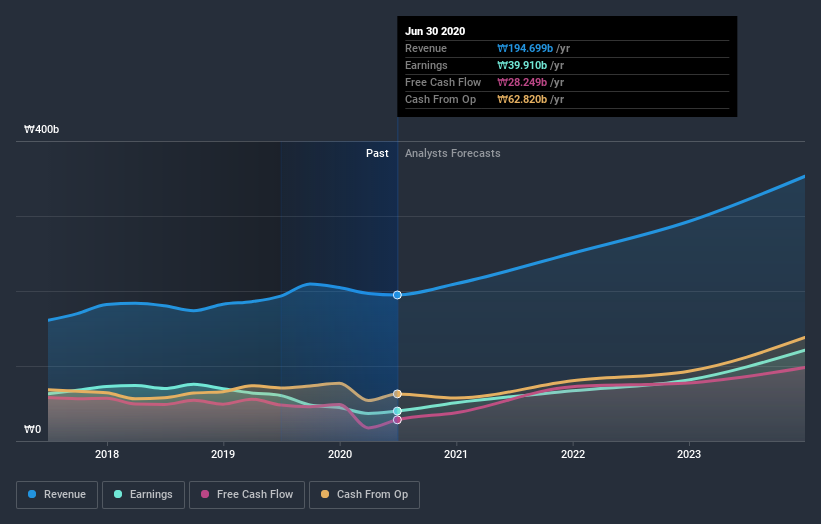Click the Earnings teal data point marker
Screen dimensions: 821x524
(397, 411)
